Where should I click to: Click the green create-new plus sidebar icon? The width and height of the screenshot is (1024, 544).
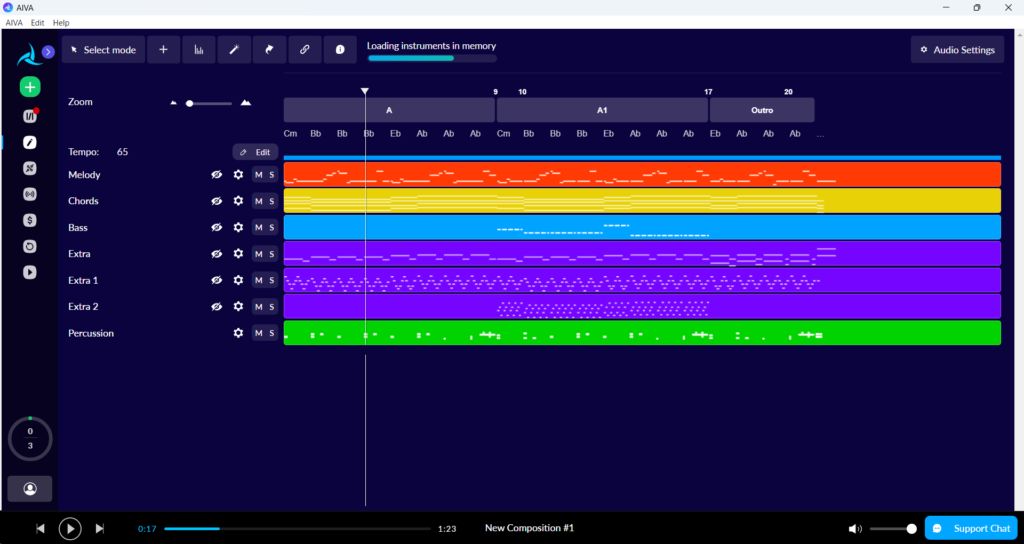tap(29, 87)
